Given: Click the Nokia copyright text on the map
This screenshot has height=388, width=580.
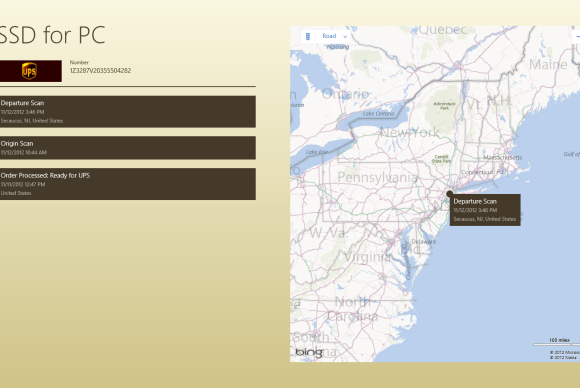Looking at the screenshot, I should 563,357.
